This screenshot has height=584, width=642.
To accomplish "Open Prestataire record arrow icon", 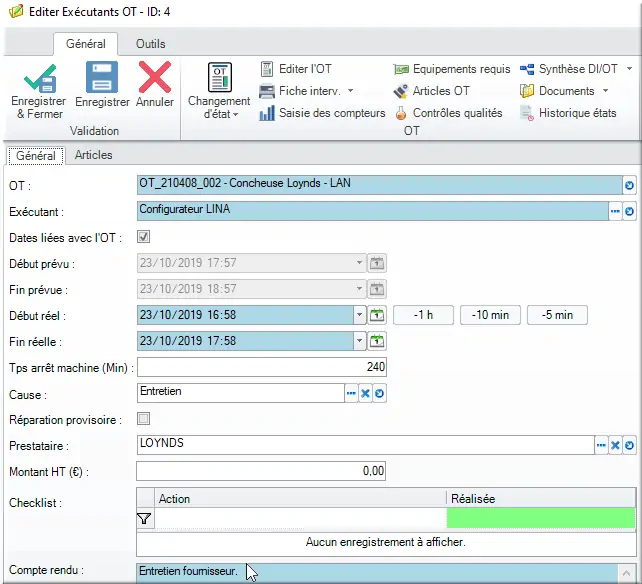I will pos(629,445).
